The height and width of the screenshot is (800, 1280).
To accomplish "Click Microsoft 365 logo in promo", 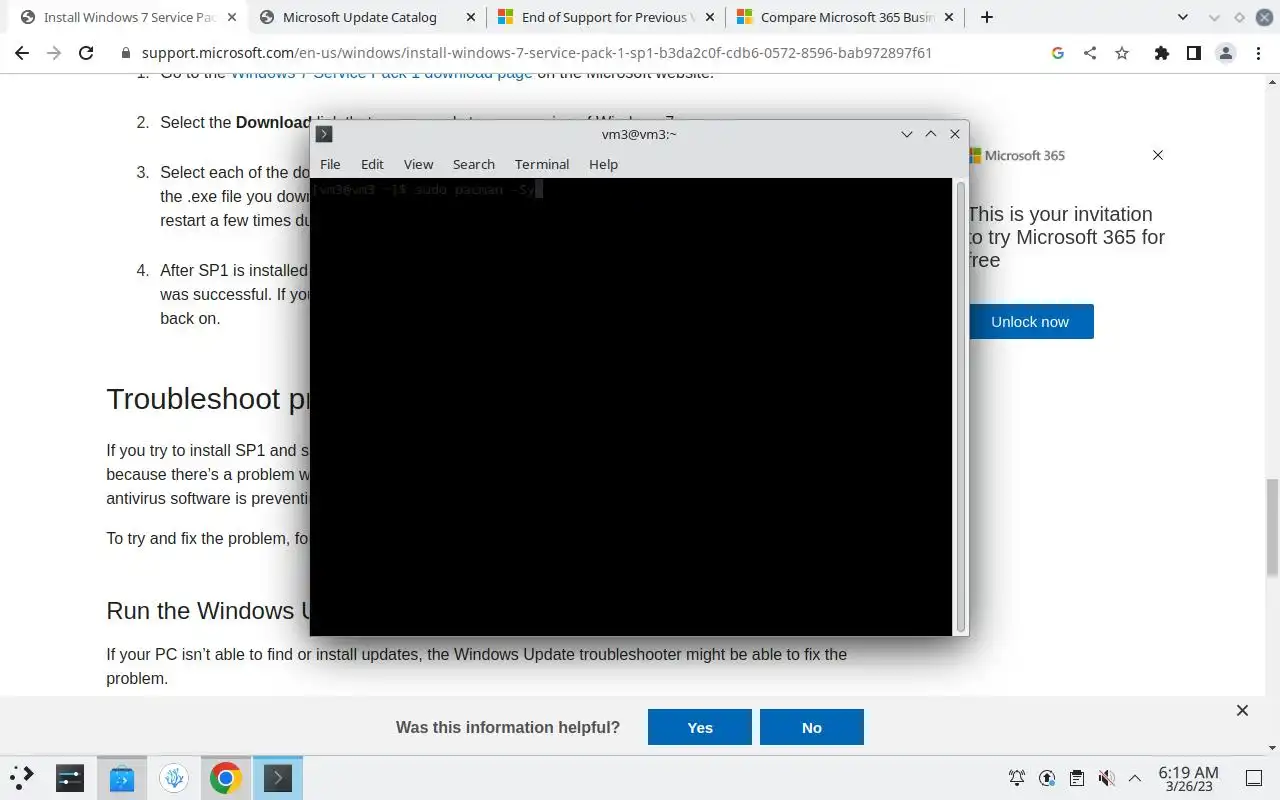I will [1017, 155].
